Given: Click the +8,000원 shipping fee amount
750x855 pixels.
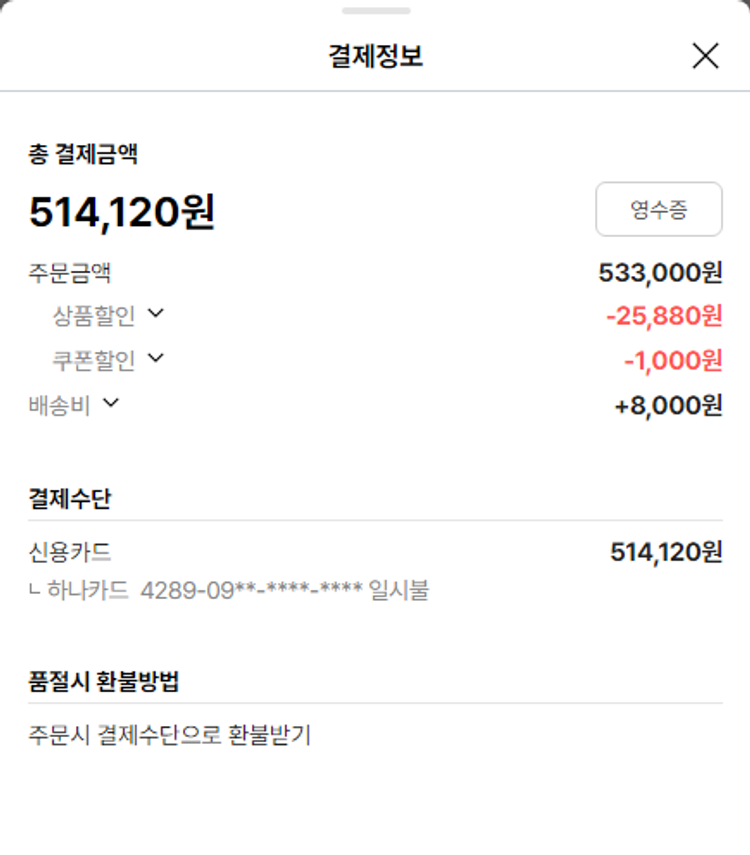Looking at the screenshot, I should (668, 406).
